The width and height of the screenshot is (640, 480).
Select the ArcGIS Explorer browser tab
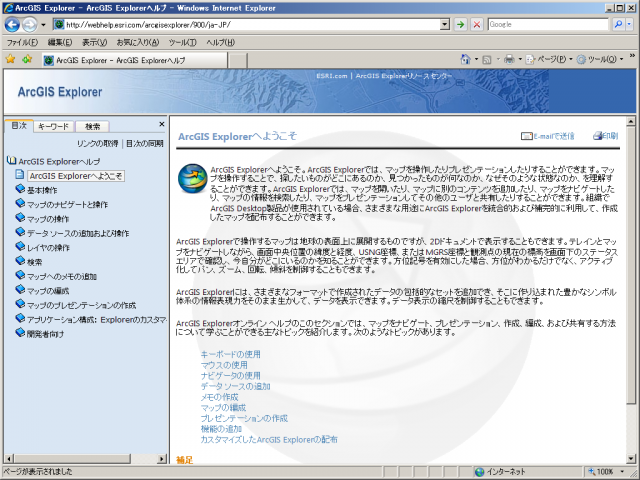[x=135, y=60]
